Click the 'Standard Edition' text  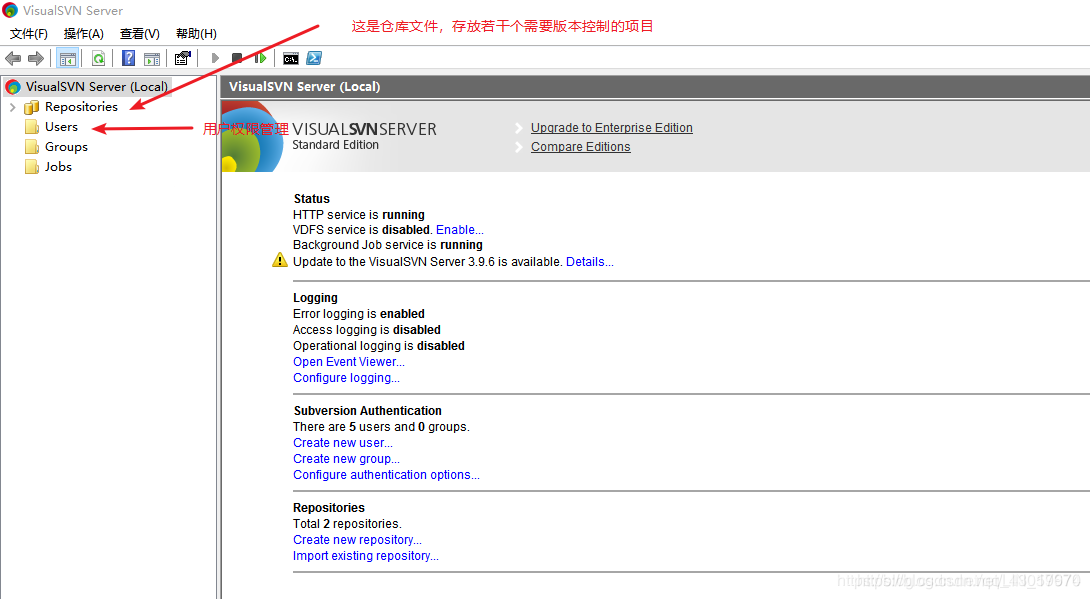coord(335,145)
